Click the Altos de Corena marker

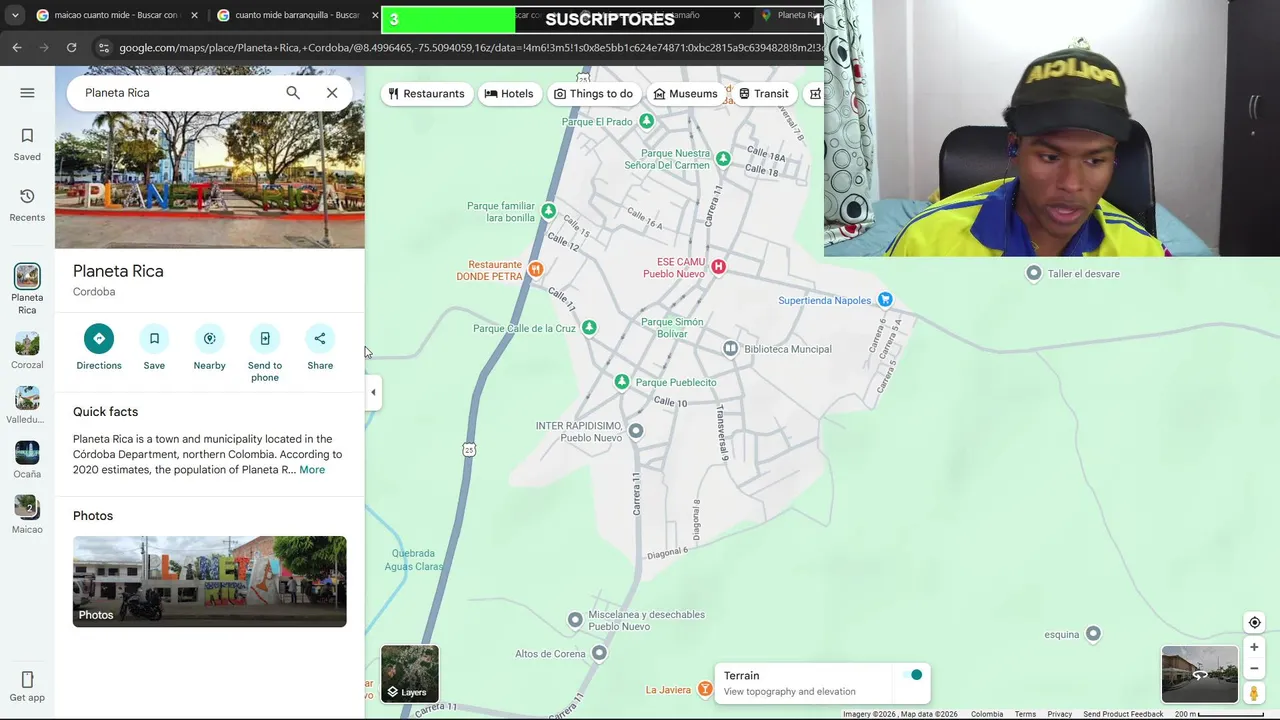coord(599,653)
